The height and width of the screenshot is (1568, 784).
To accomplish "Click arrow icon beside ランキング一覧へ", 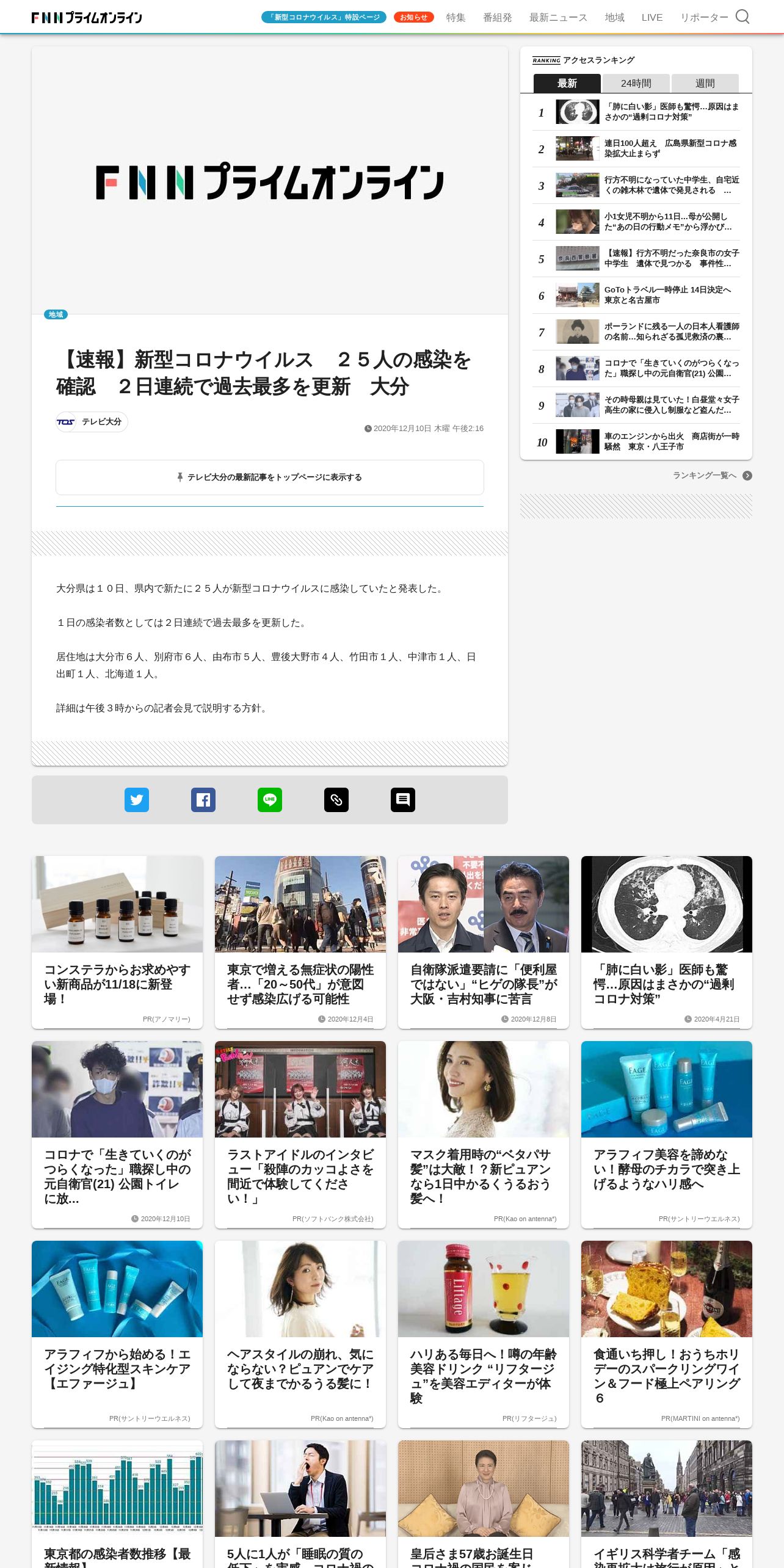I will pyautogui.click(x=747, y=476).
